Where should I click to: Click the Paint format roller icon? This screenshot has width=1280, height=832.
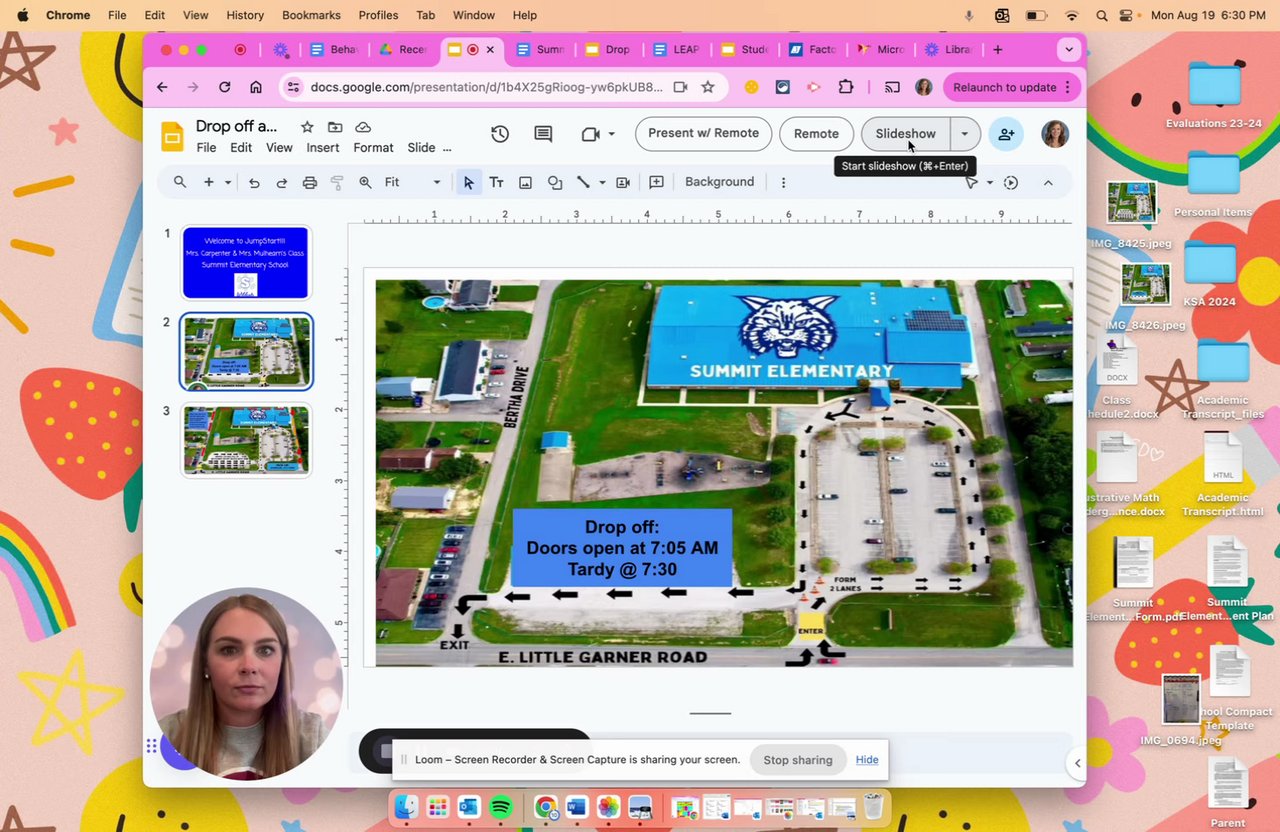click(337, 183)
